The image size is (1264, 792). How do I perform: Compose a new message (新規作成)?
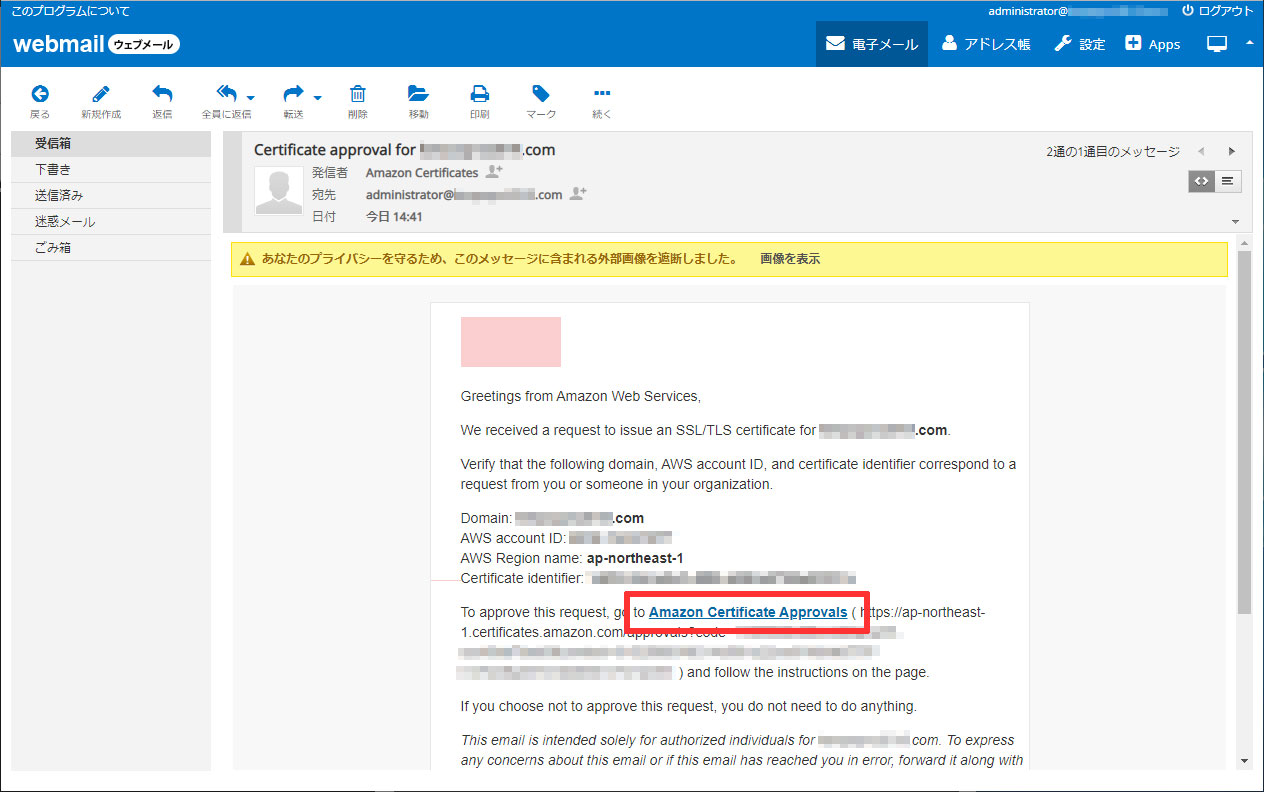tap(101, 101)
